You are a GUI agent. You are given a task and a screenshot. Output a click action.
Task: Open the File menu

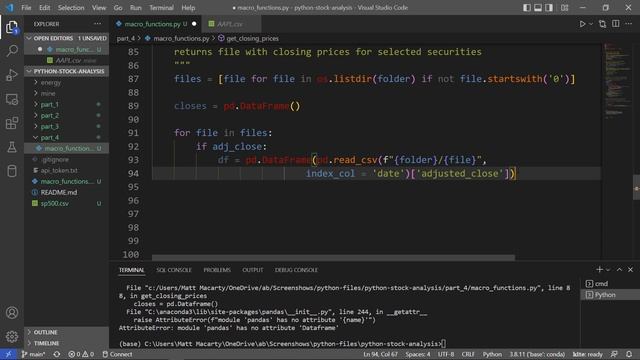point(26,8)
